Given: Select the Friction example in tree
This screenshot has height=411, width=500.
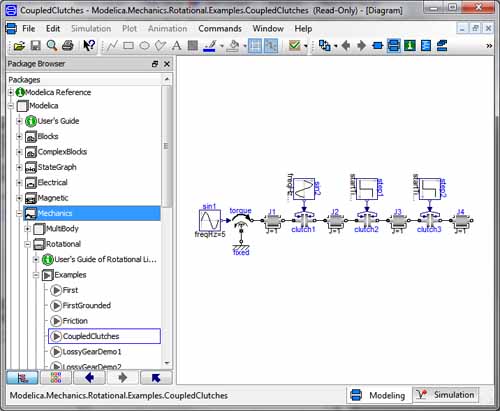Looking at the screenshot, I should point(75,321).
